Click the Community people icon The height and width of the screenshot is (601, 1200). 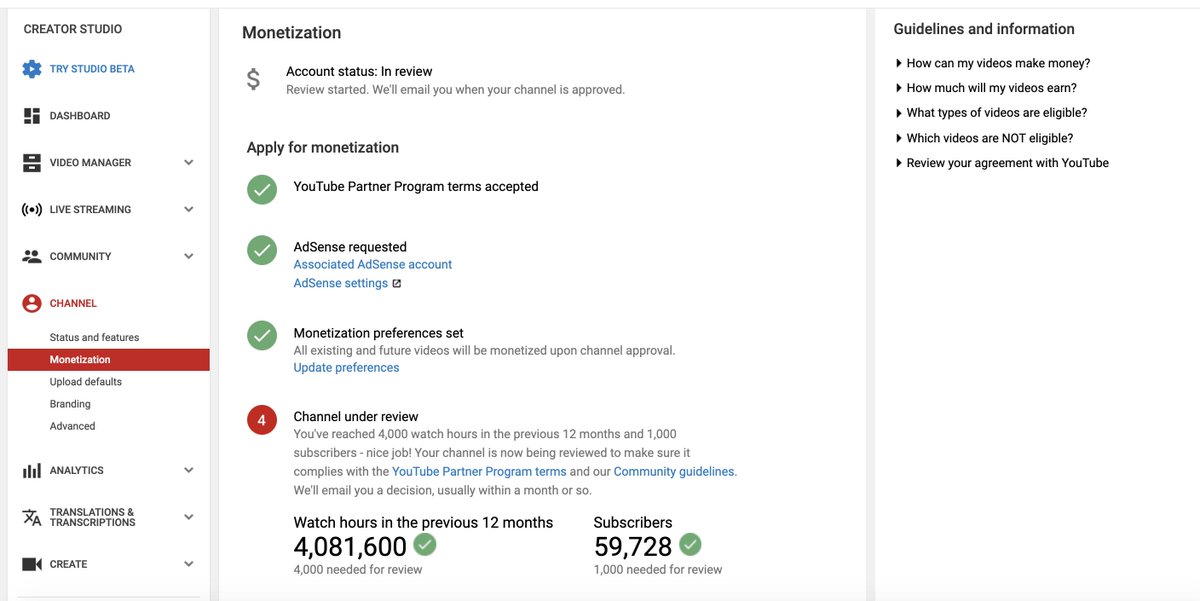(x=32, y=256)
